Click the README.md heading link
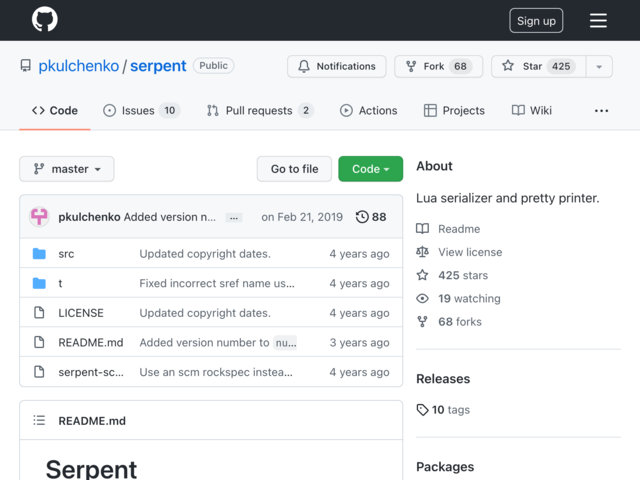Screen dimensions: 640x480 pos(92,421)
